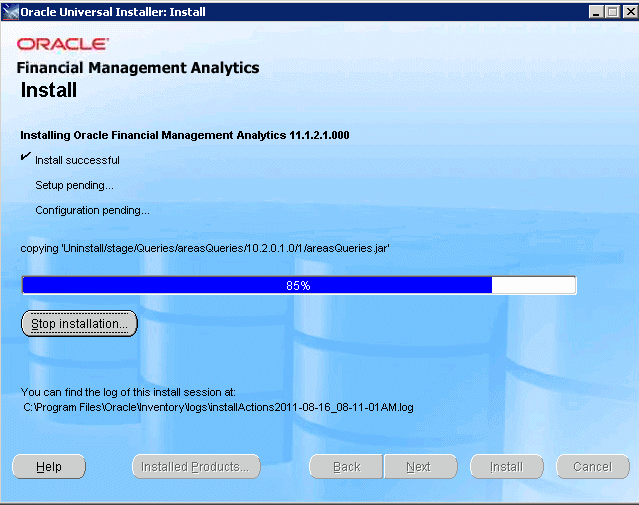Click 'You can find the log' text
639x505 pixels.
(x=128, y=392)
